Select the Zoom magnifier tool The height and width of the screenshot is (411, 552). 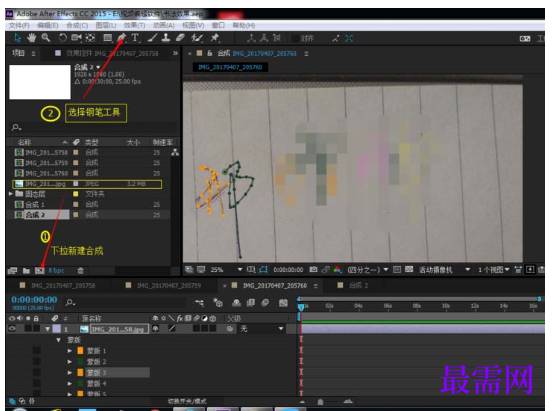coord(45,38)
